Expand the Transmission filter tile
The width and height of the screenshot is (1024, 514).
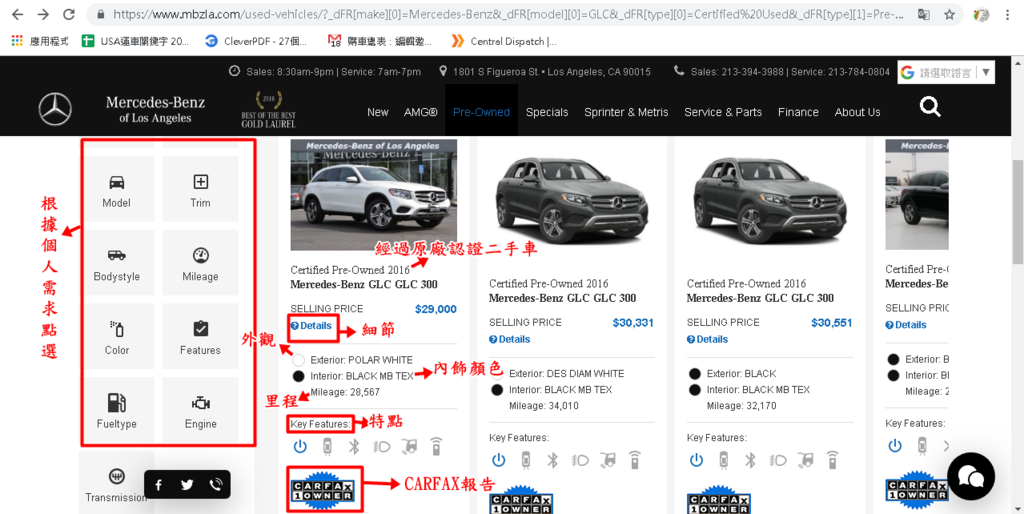(x=116, y=483)
